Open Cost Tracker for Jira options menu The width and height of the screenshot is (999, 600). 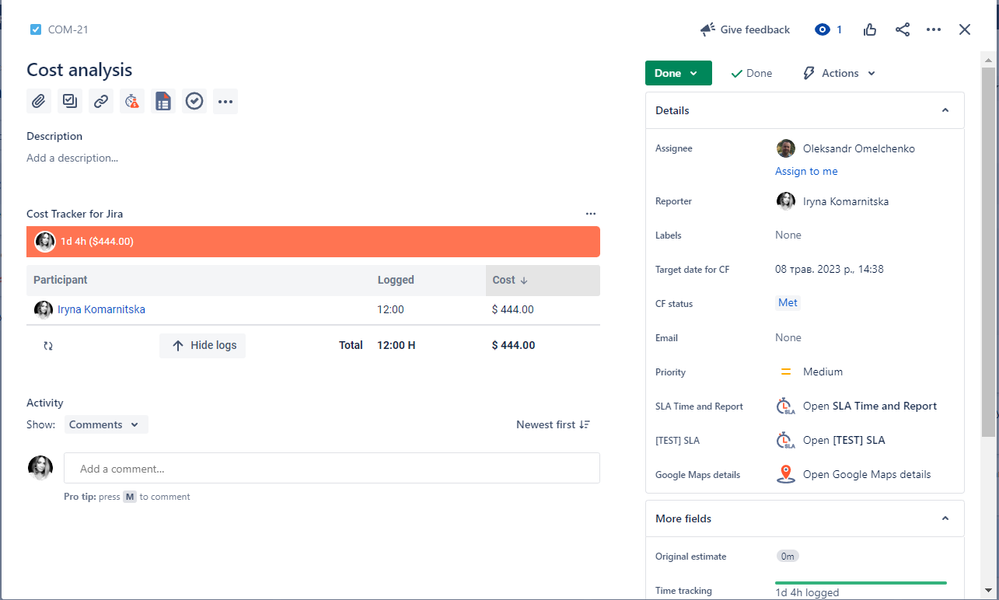pos(591,214)
